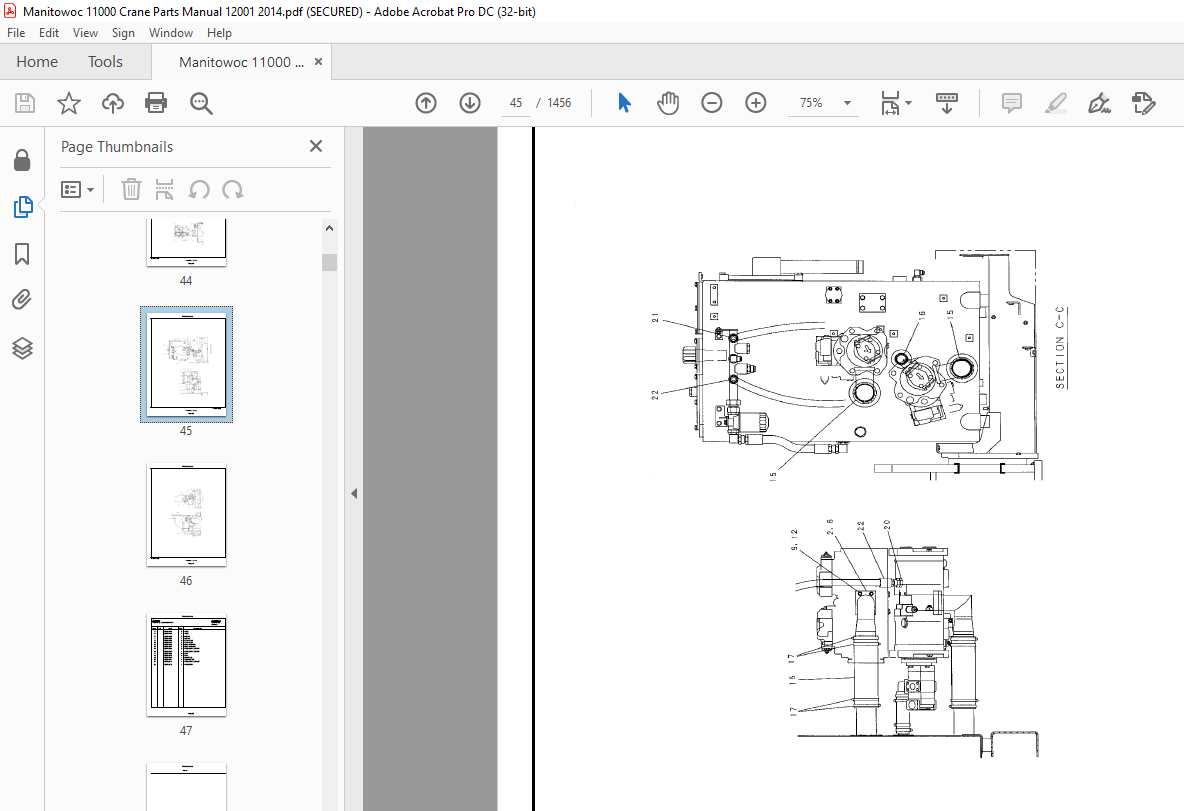Collapse the navigation pane arrow
1184x811 pixels.
click(x=353, y=494)
